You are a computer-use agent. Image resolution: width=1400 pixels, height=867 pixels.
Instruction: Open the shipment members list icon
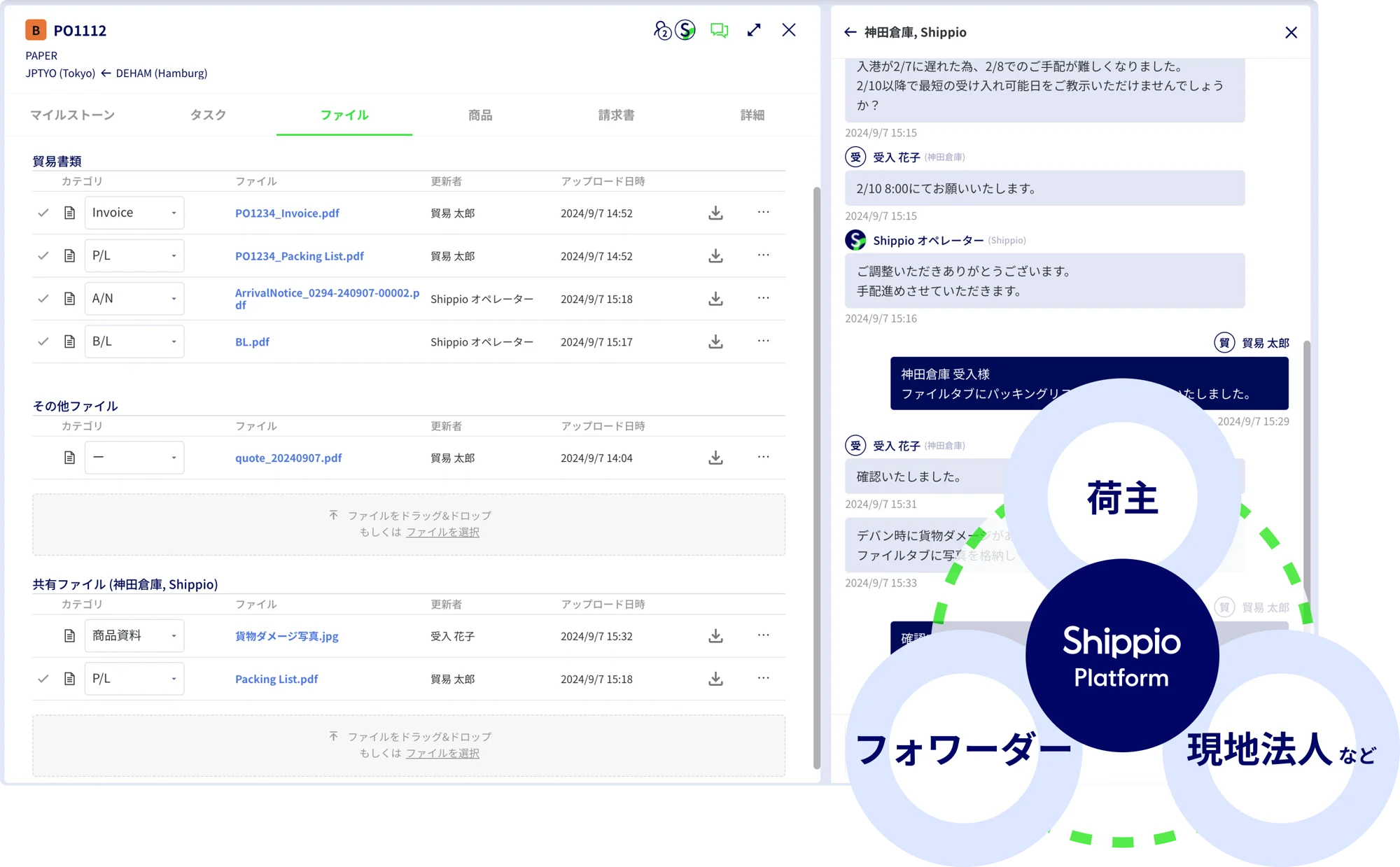[x=661, y=30]
